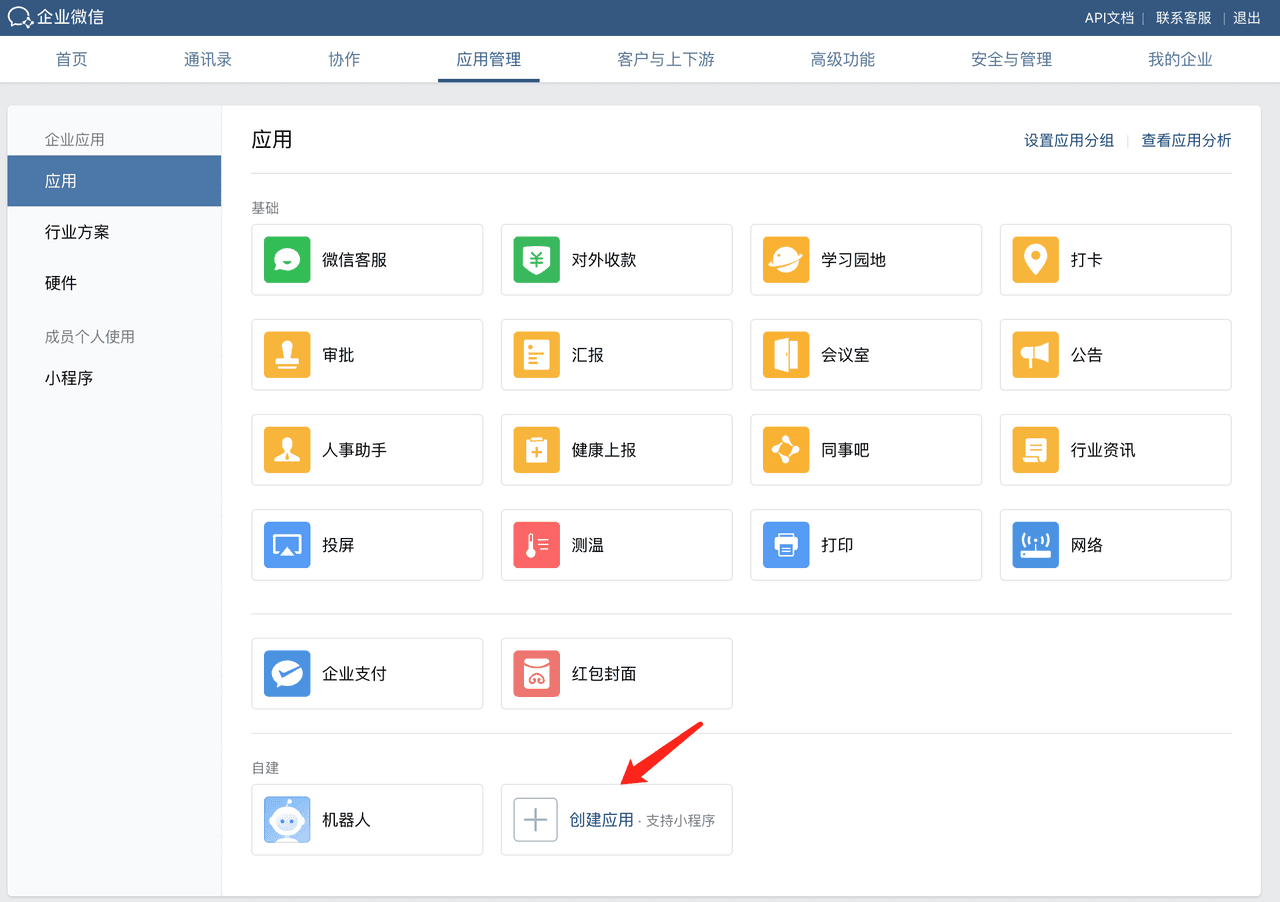1280x902 pixels.
Task: Switch to 安全与管理 tab
Action: pos(1012,60)
